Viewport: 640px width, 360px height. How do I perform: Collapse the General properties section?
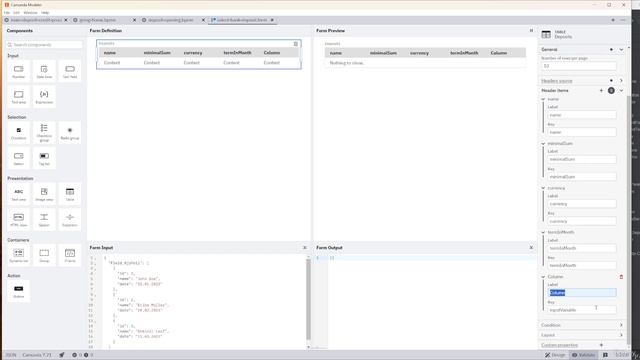coord(621,49)
